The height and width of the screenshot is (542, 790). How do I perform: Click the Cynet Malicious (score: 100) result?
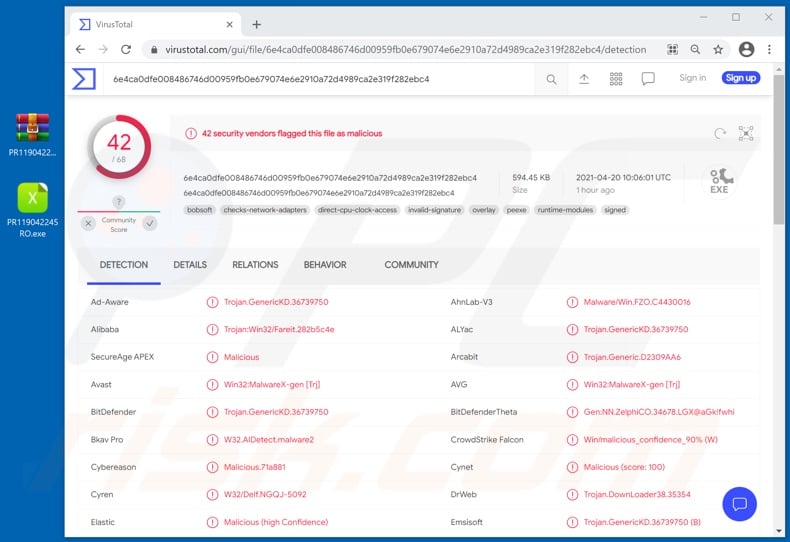click(624, 467)
